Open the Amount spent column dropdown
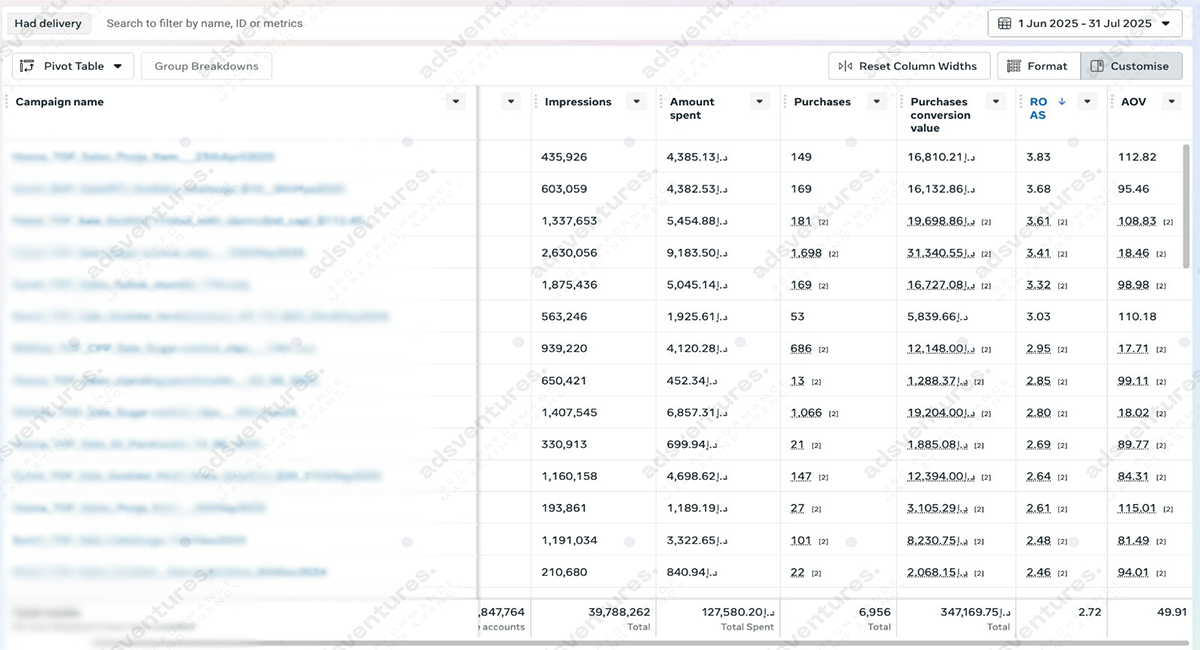Viewport: 1200px width, 650px height. (760, 102)
